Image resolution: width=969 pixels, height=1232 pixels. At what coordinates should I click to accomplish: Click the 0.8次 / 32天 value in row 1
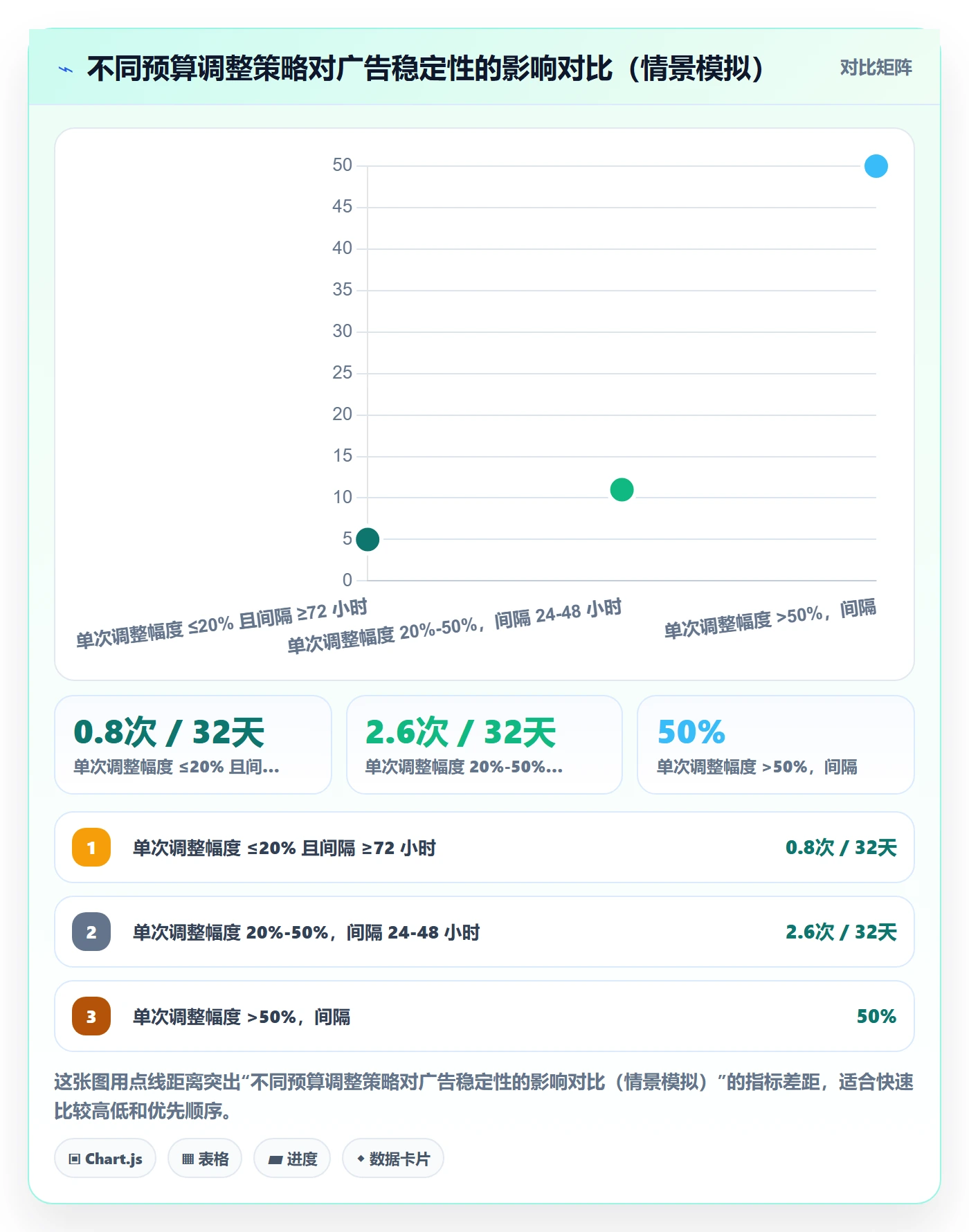point(841,848)
